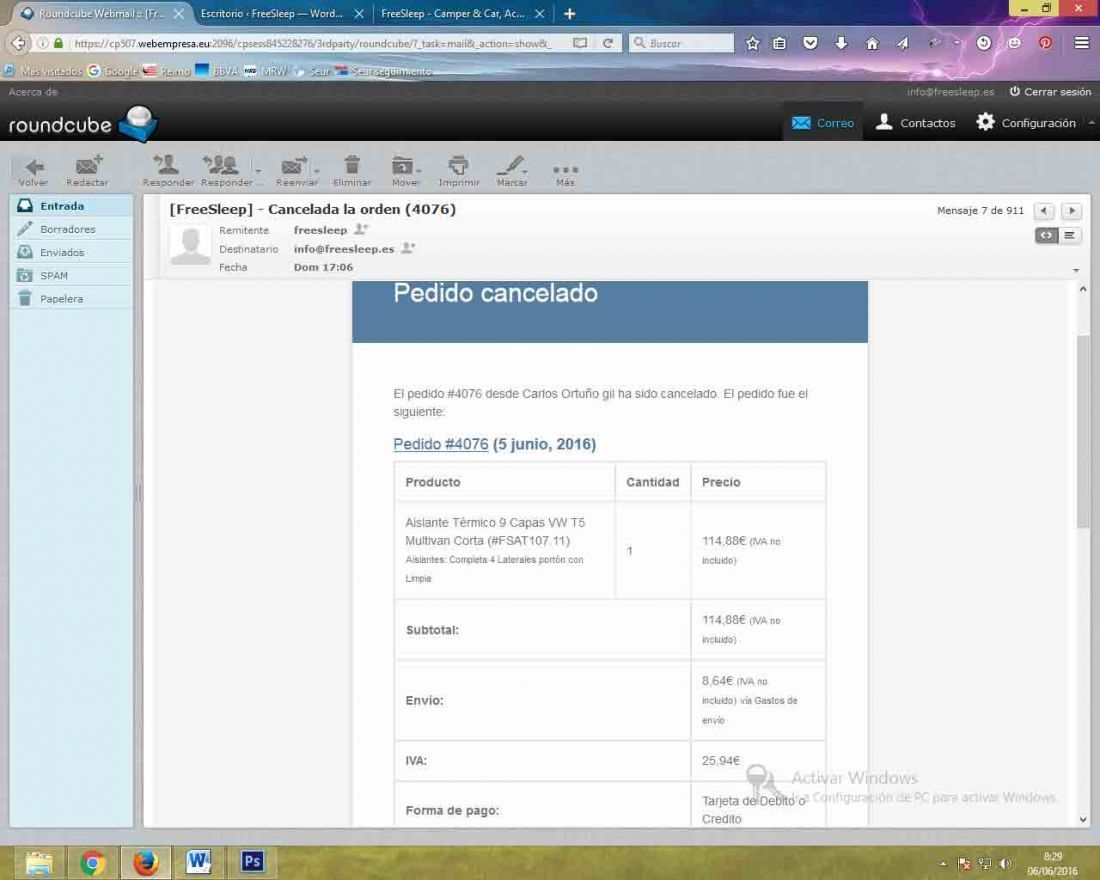Open the Configuración settings section
The width and height of the screenshot is (1100, 880).
(1026, 123)
